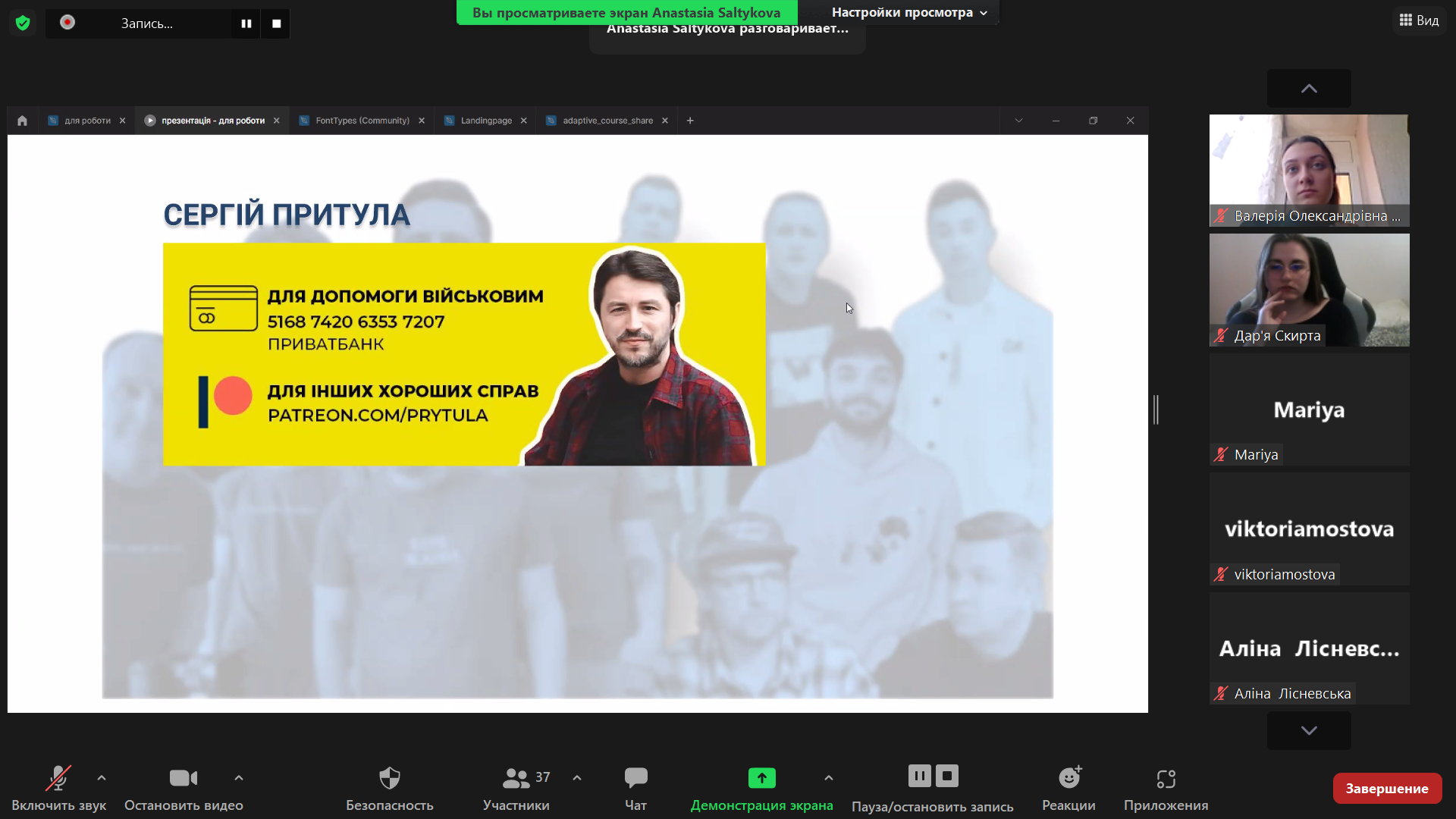
Task: Open the Чат chat panel
Action: [635, 789]
